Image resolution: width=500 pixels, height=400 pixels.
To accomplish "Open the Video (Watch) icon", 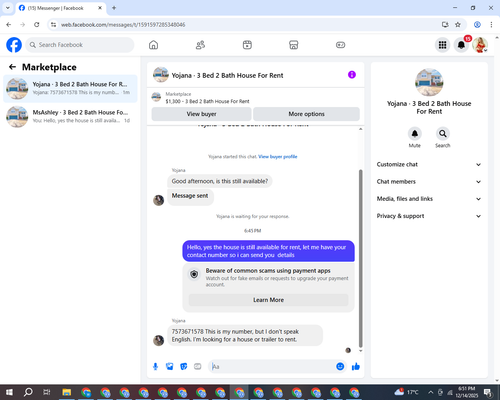I will point(247,45).
